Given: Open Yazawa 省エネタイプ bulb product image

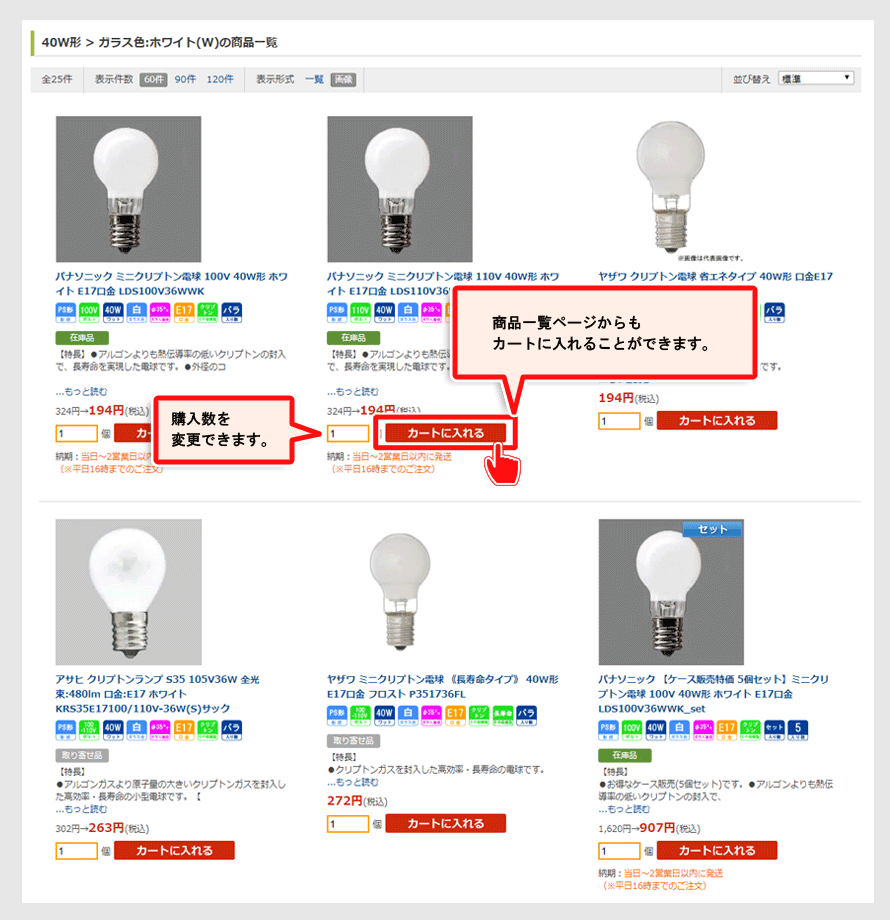Looking at the screenshot, I should point(671,189).
